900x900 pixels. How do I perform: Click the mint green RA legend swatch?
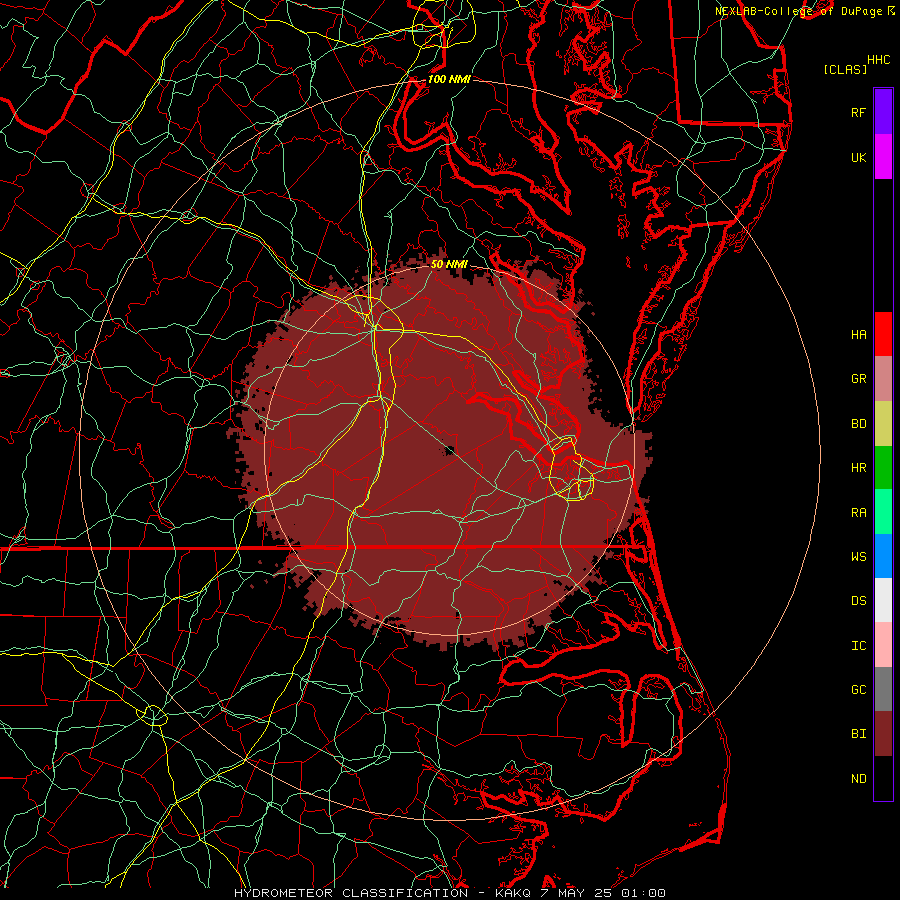883,512
